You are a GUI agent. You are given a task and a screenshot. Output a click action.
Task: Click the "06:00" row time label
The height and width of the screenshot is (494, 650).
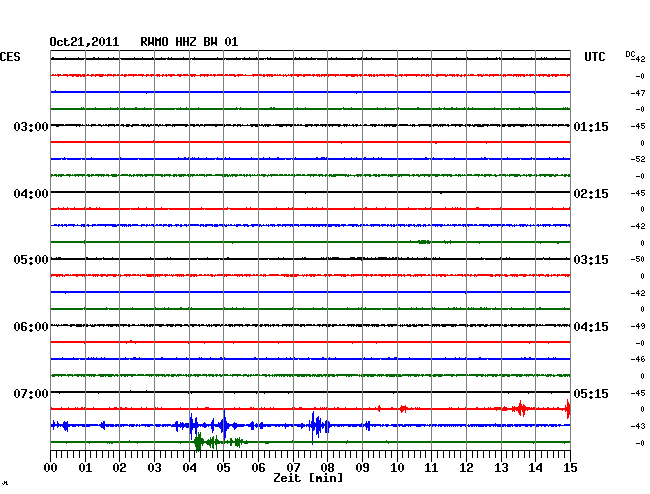31,327
